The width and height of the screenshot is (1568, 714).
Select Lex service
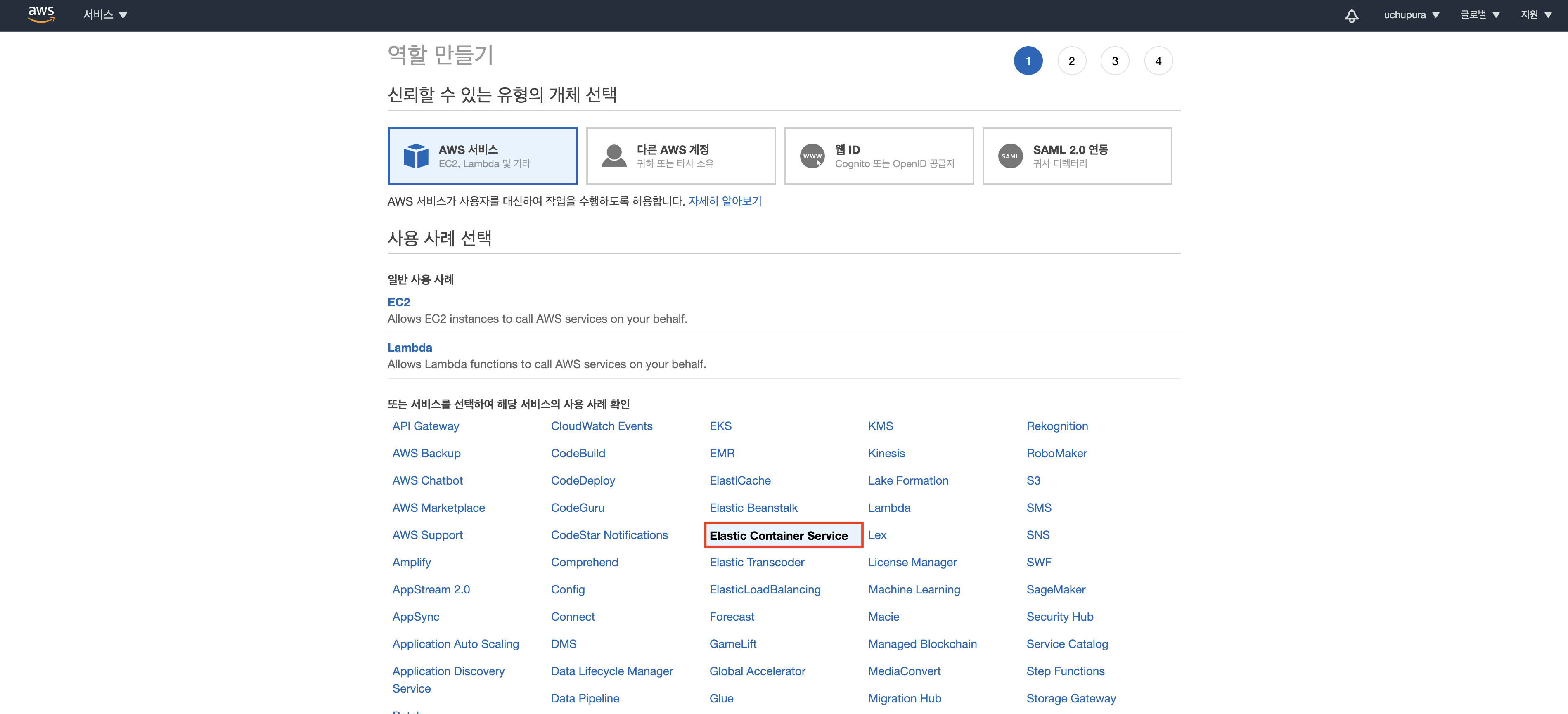point(877,535)
